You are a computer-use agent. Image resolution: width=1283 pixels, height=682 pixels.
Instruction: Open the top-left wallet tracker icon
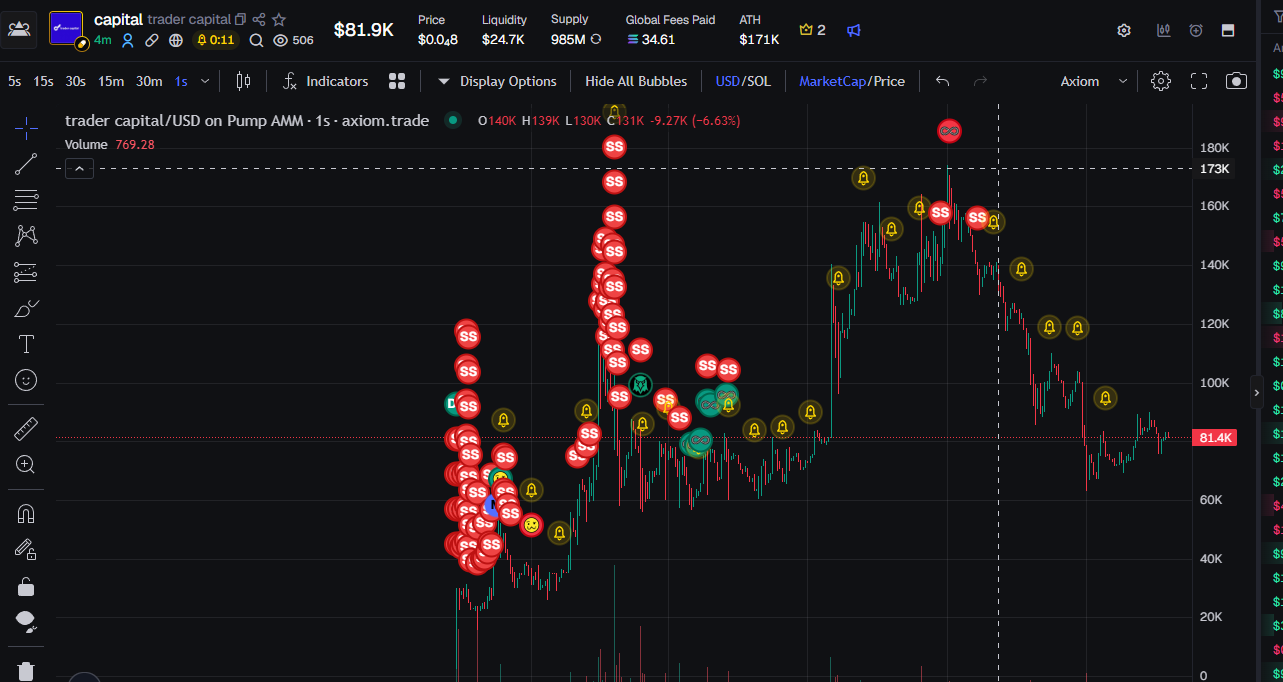(18, 30)
